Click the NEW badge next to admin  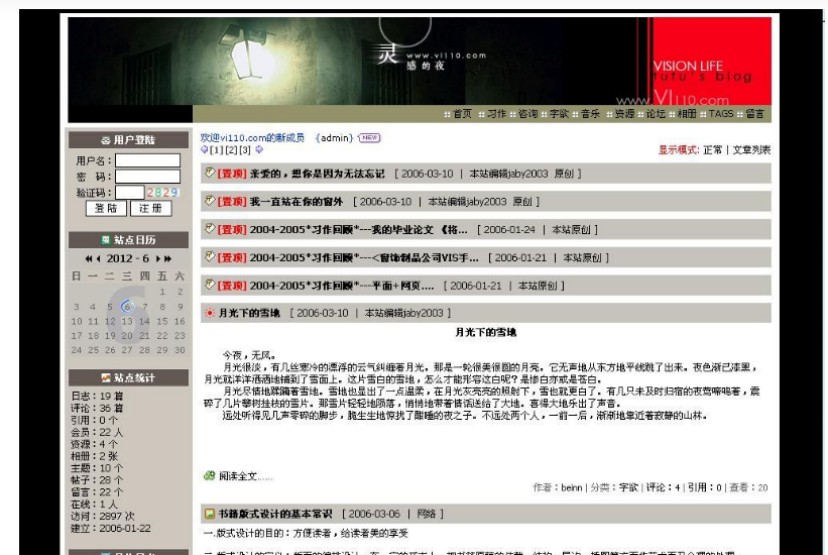coord(369,138)
